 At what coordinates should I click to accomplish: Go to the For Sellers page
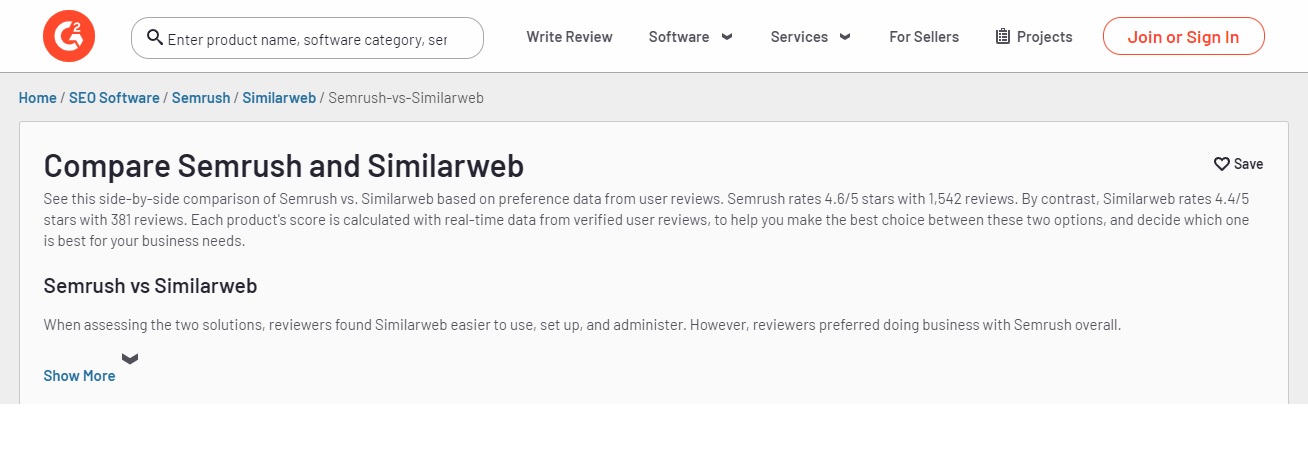[924, 37]
